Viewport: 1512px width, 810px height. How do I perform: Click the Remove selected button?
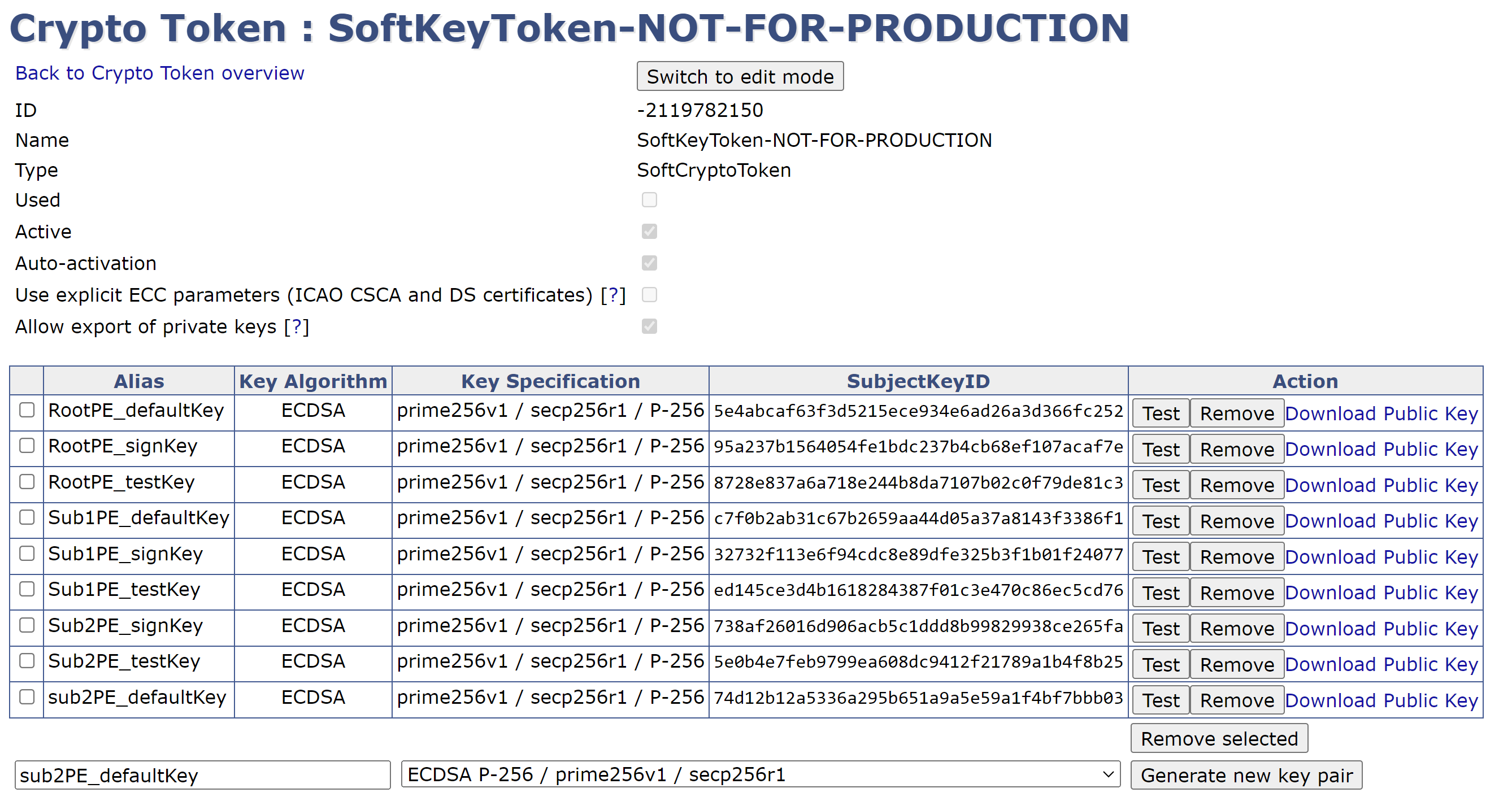click(1219, 738)
